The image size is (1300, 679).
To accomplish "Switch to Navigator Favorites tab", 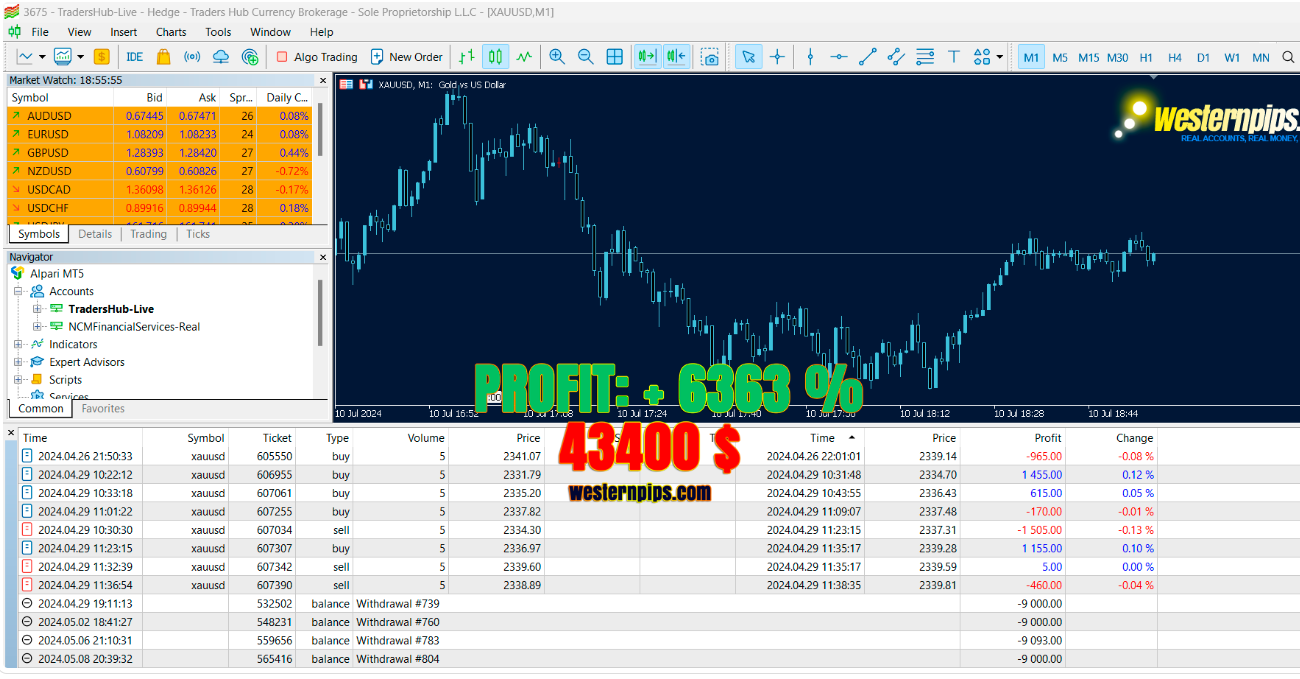I will pyautogui.click(x=103, y=408).
